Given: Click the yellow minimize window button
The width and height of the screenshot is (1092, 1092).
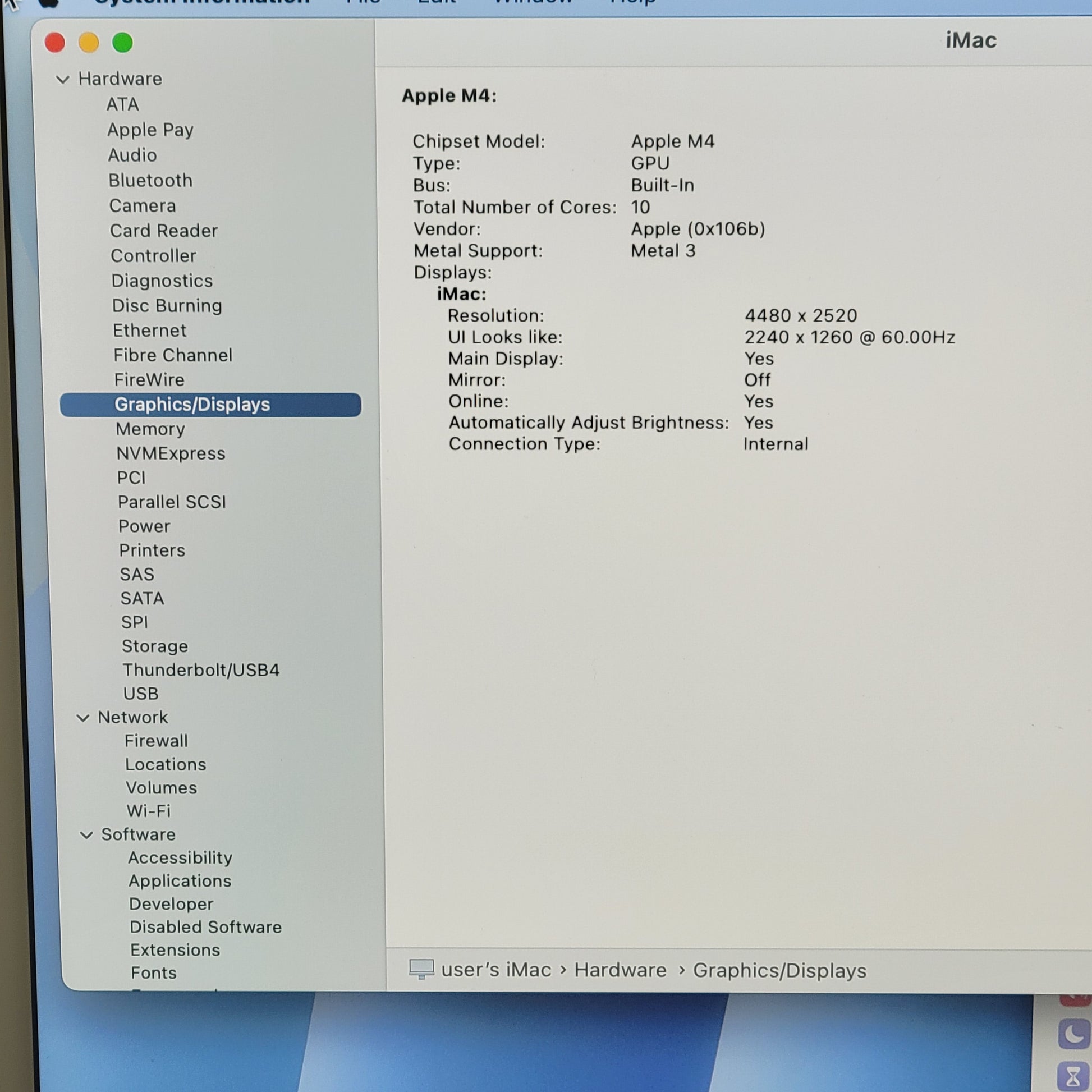Looking at the screenshot, I should [89, 43].
